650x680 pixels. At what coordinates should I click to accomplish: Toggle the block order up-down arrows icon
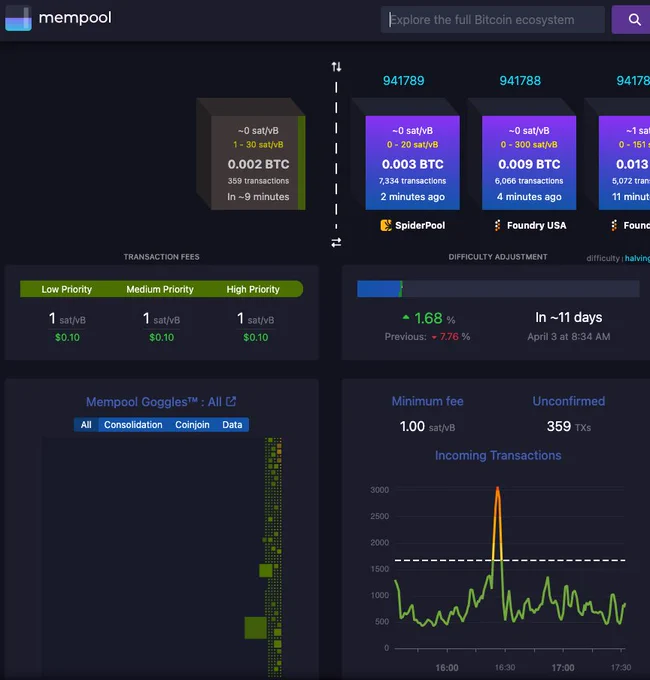[x=336, y=67]
